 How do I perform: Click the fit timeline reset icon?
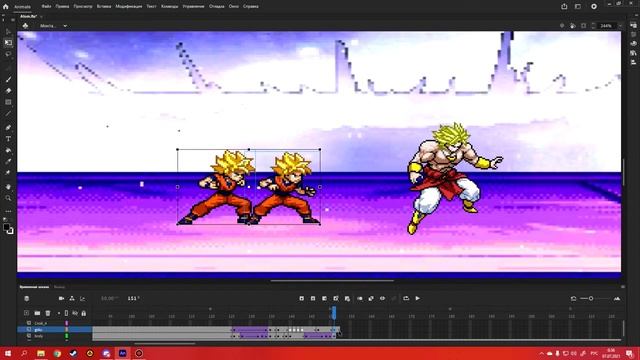(x=573, y=298)
